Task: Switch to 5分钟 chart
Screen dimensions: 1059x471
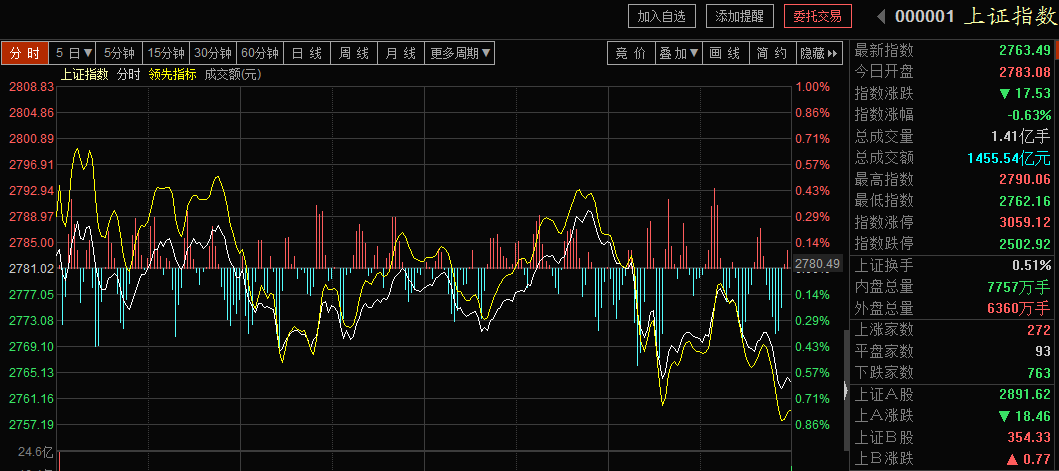Action: click(x=119, y=53)
